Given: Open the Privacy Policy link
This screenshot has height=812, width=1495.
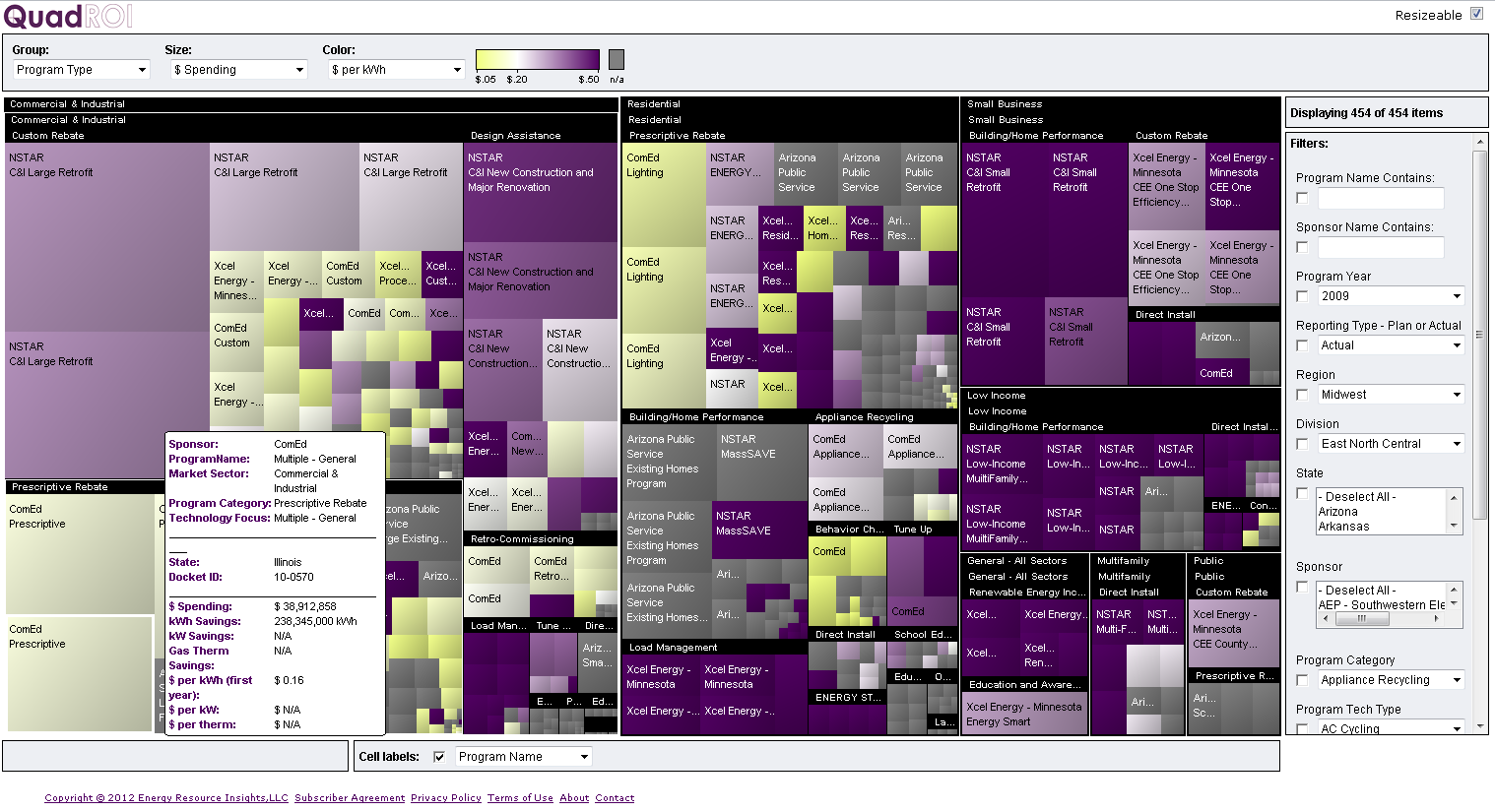Looking at the screenshot, I should pyautogui.click(x=446, y=798).
